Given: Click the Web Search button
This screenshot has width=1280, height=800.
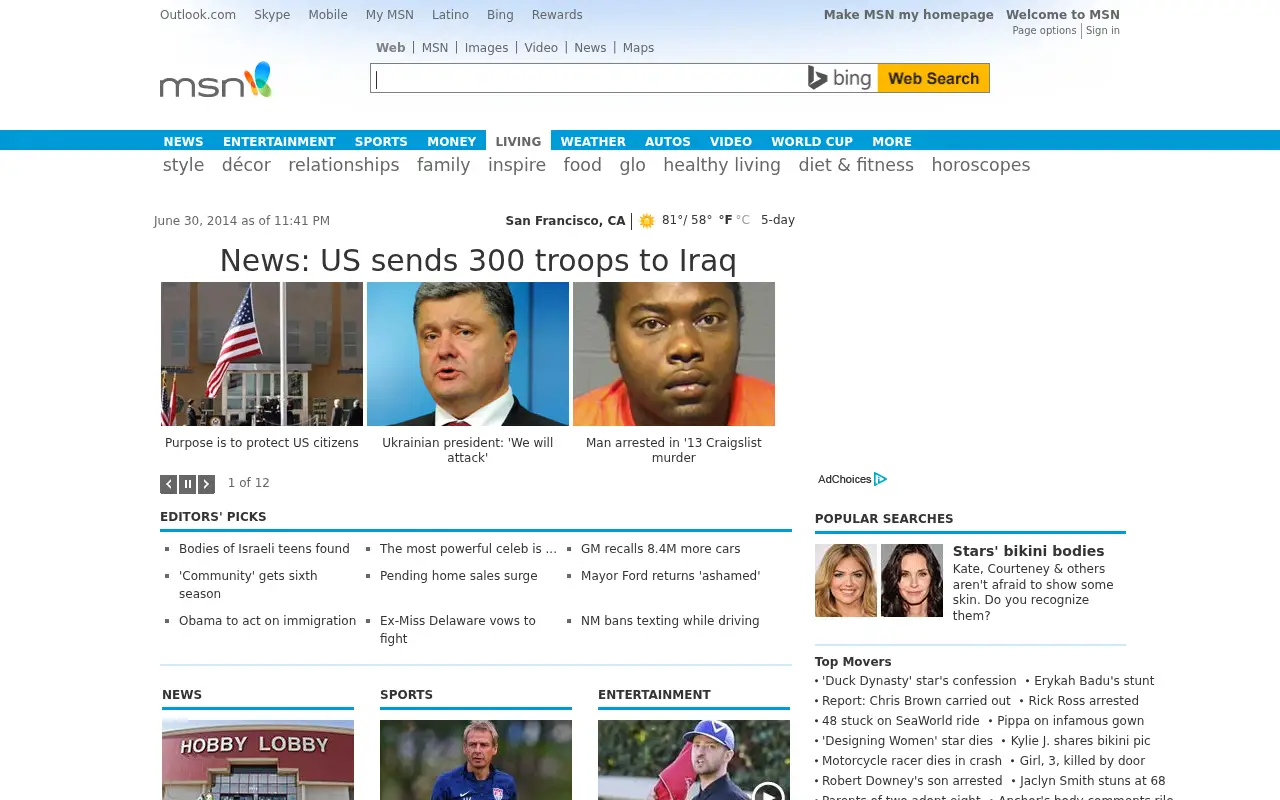Looking at the screenshot, I should (934, 78).
